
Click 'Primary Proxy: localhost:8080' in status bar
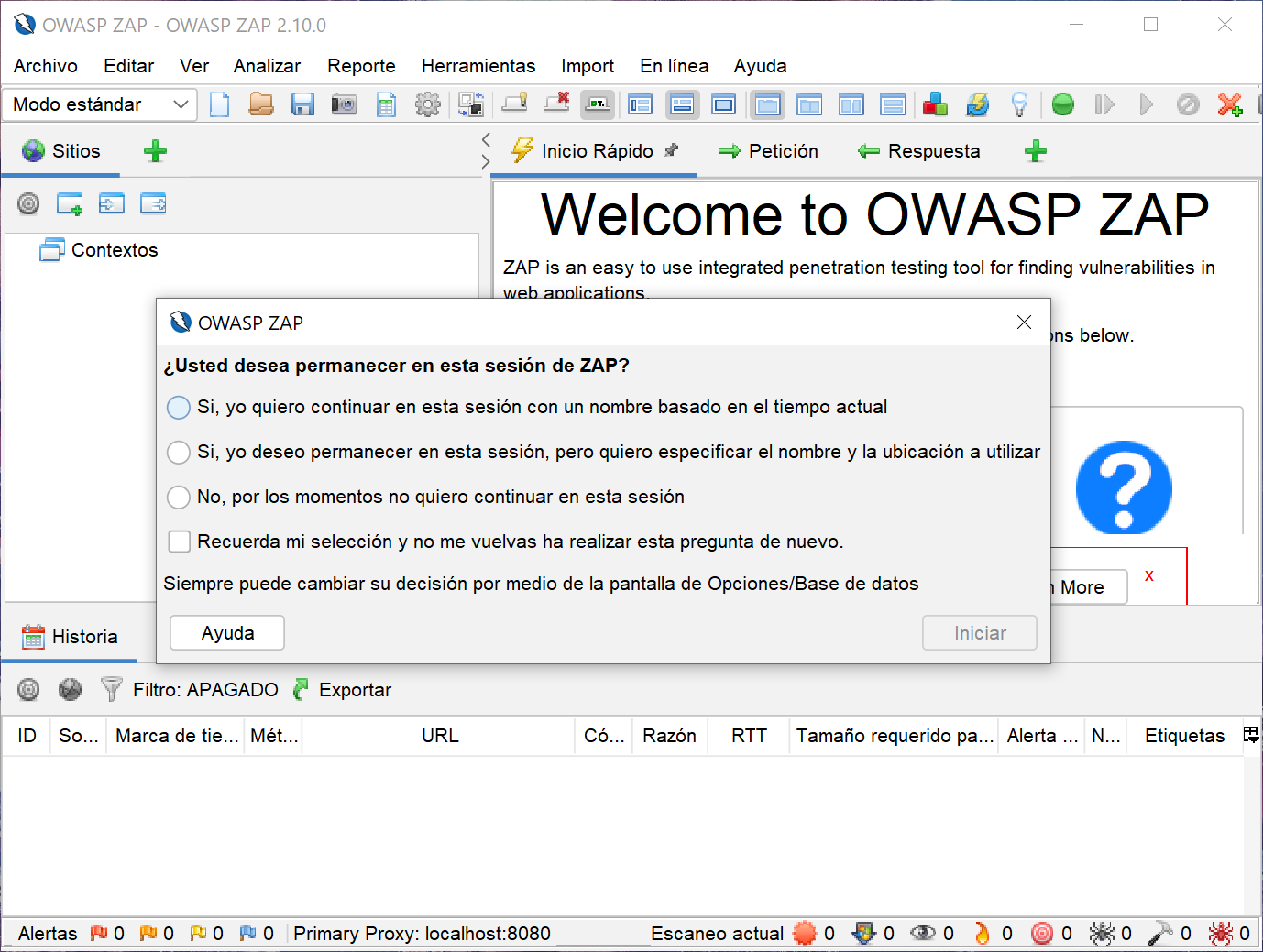click(x=422, y=933)
